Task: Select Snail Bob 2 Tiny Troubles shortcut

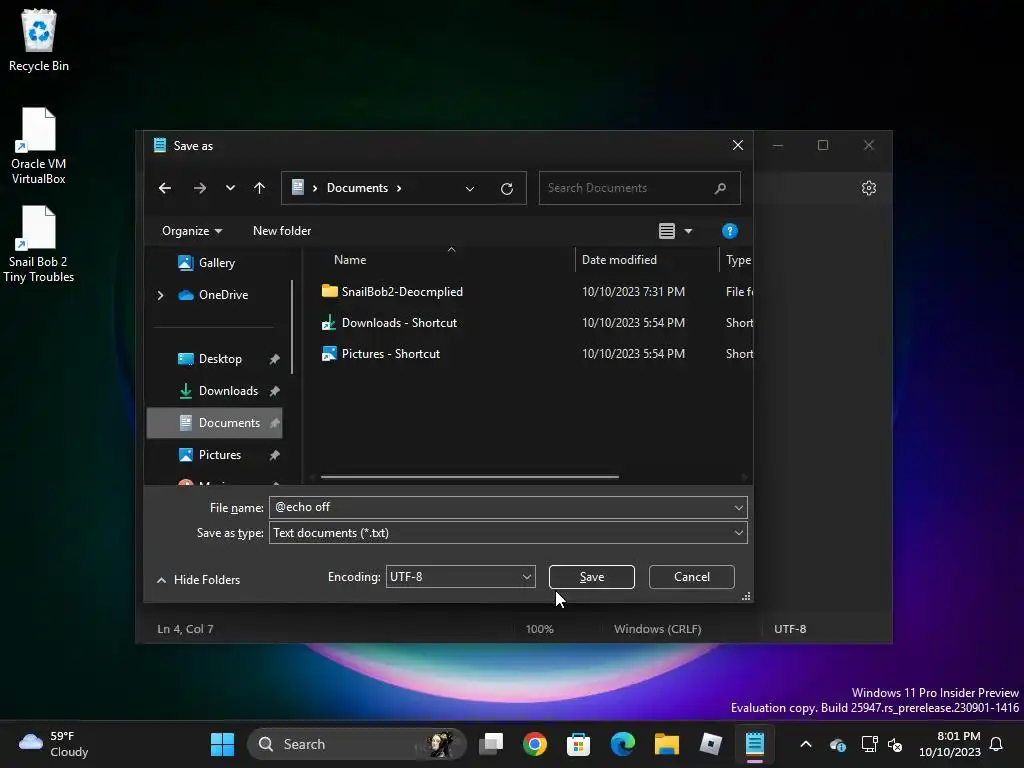Action: point(39,244)
